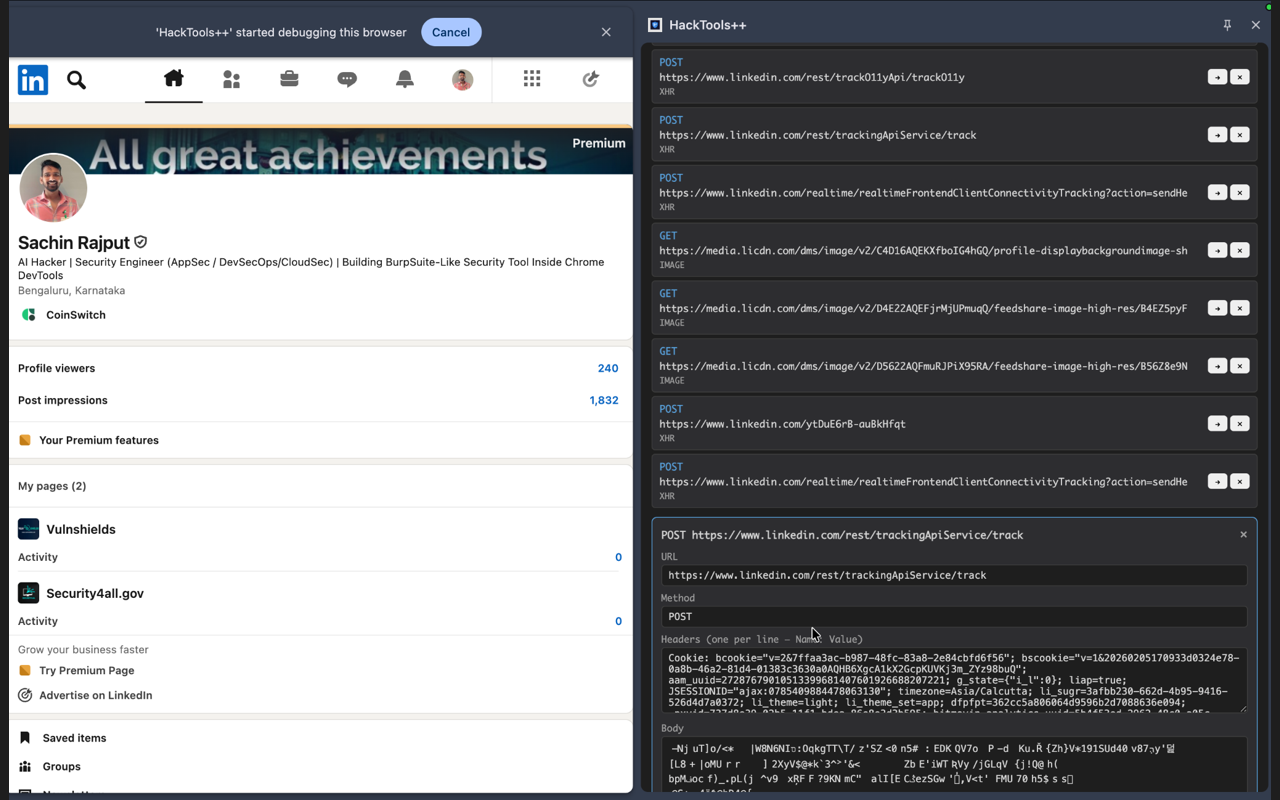The image size is (1280, 800).
Task: Click the 'My pages (2)' heading
Action: 52,486
